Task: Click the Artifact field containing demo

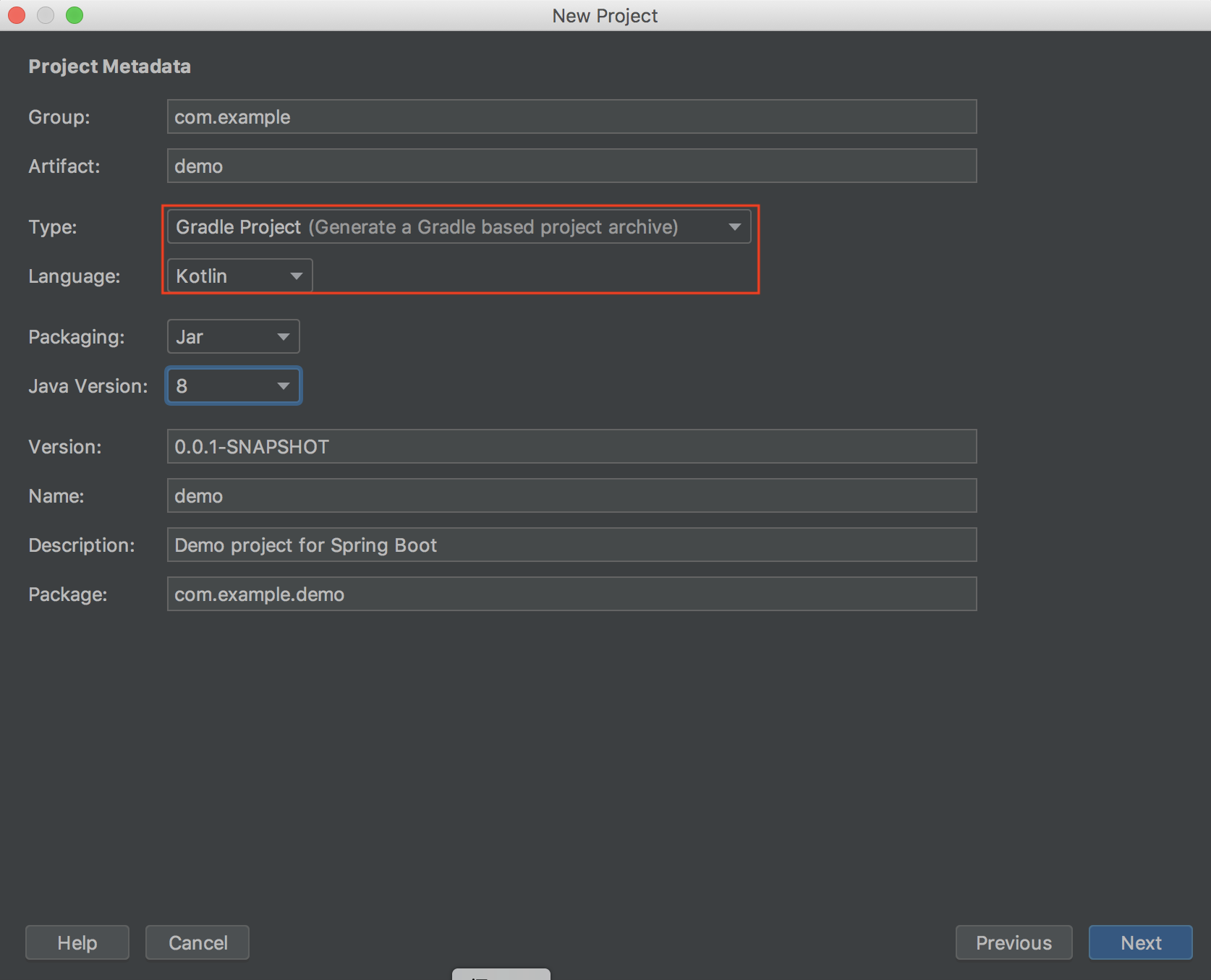Action: point(571,166)
